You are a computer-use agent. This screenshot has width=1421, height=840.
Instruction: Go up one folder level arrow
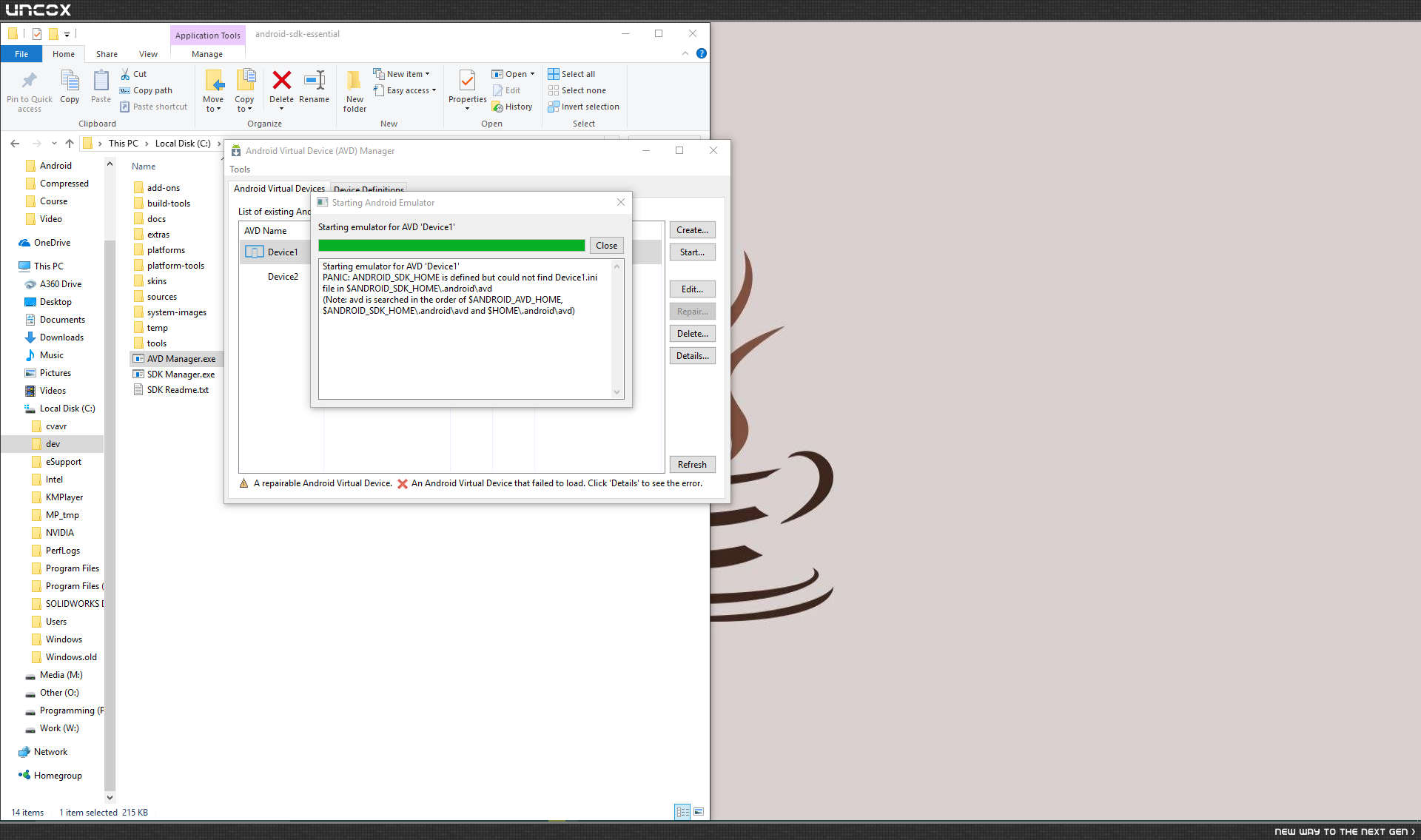(x=70, y=144)
